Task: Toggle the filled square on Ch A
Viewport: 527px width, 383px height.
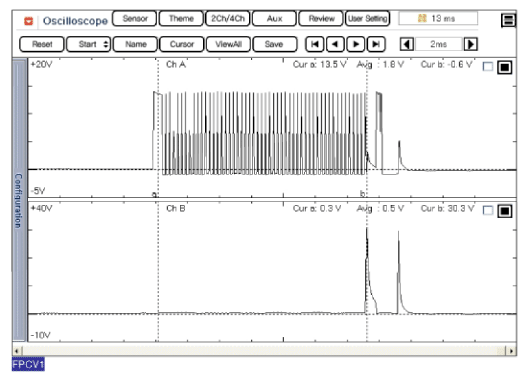Action: pyautogui.click(x=505, y=68)
